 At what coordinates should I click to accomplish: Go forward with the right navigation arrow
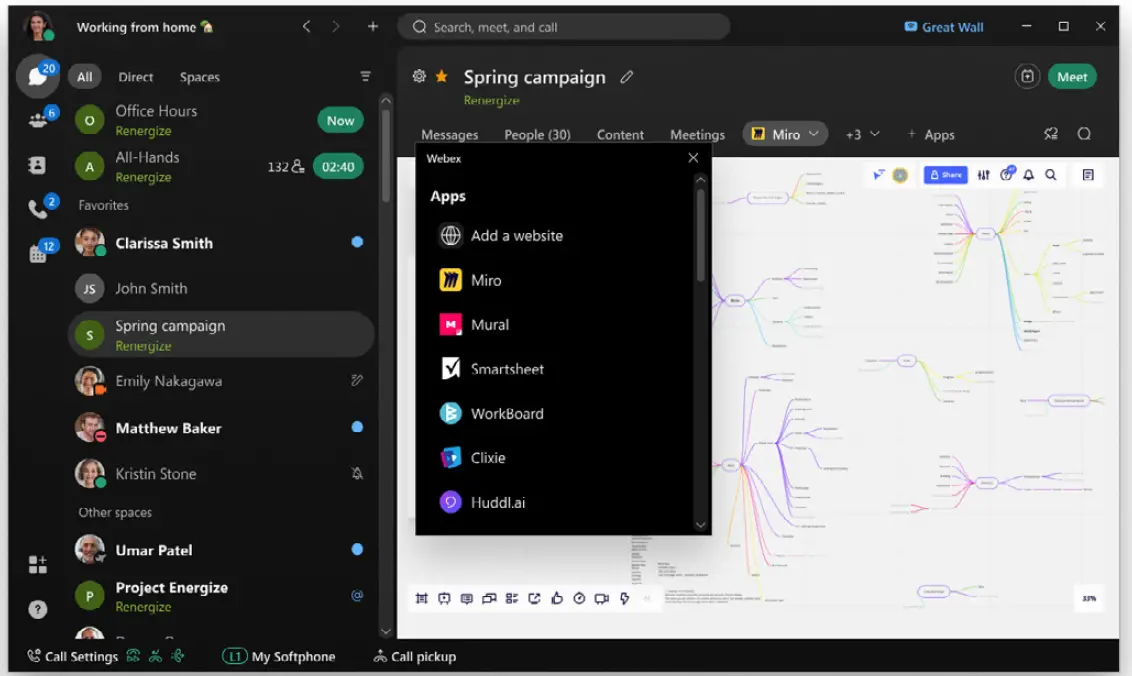coord(336,27)
